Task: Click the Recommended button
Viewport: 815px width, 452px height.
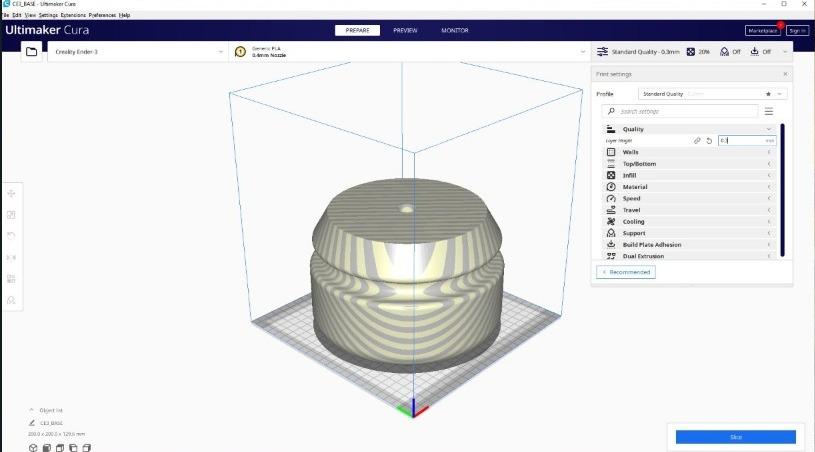Action: tap(626, 272)
